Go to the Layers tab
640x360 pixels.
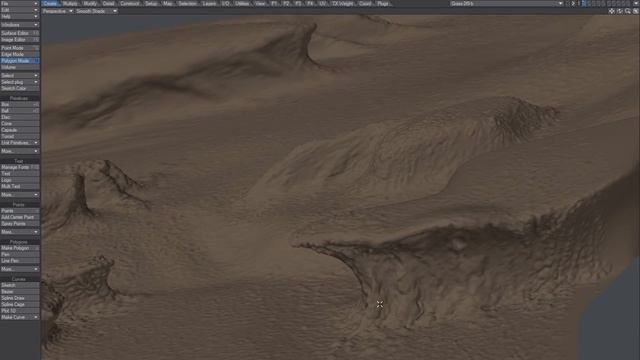coord(210,3)
